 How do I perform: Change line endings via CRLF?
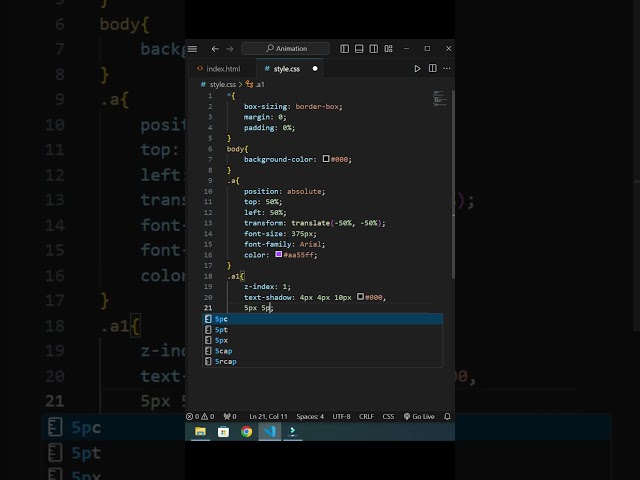click(x=366, y=416)
